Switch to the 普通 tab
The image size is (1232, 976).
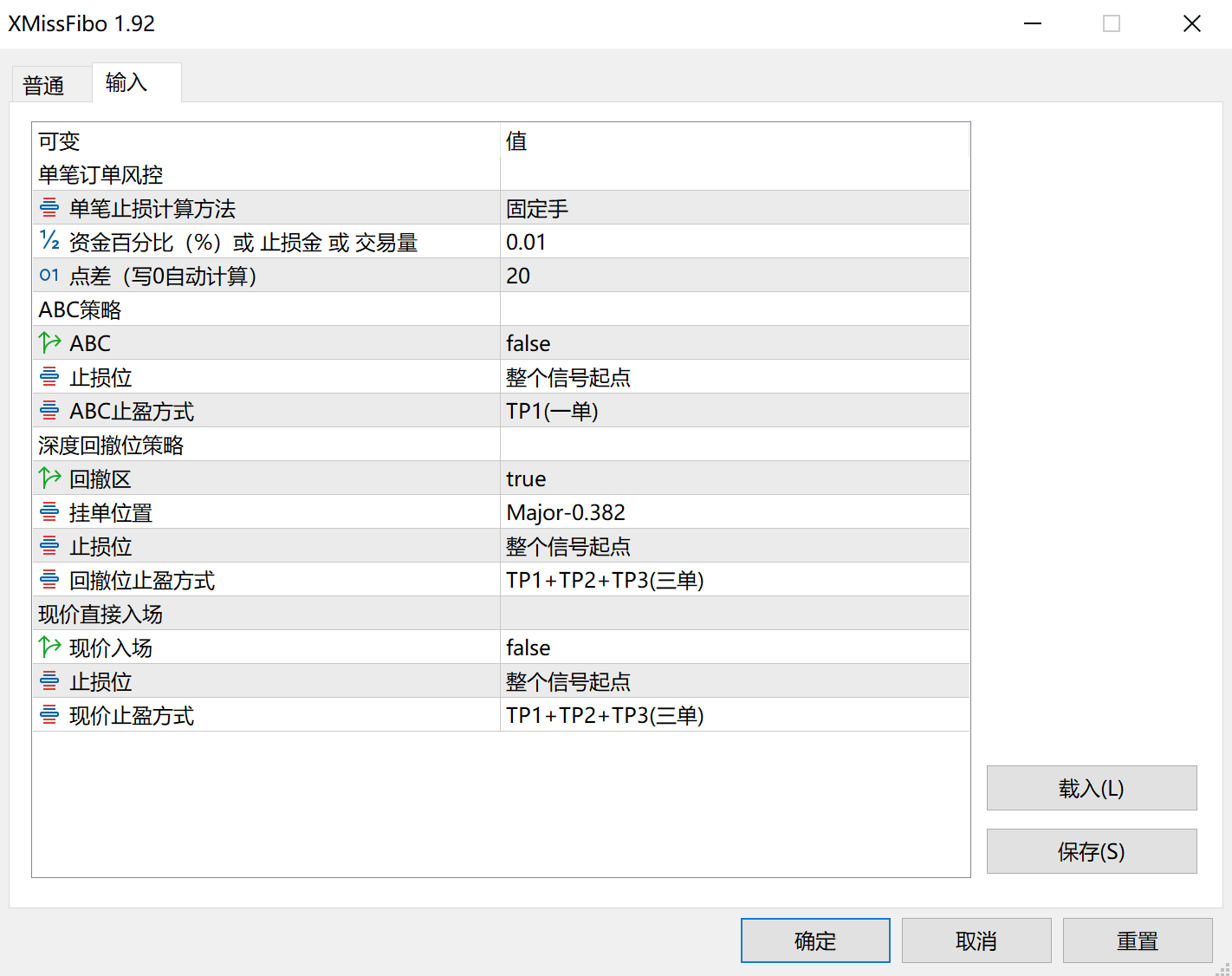tap(44, 85)
